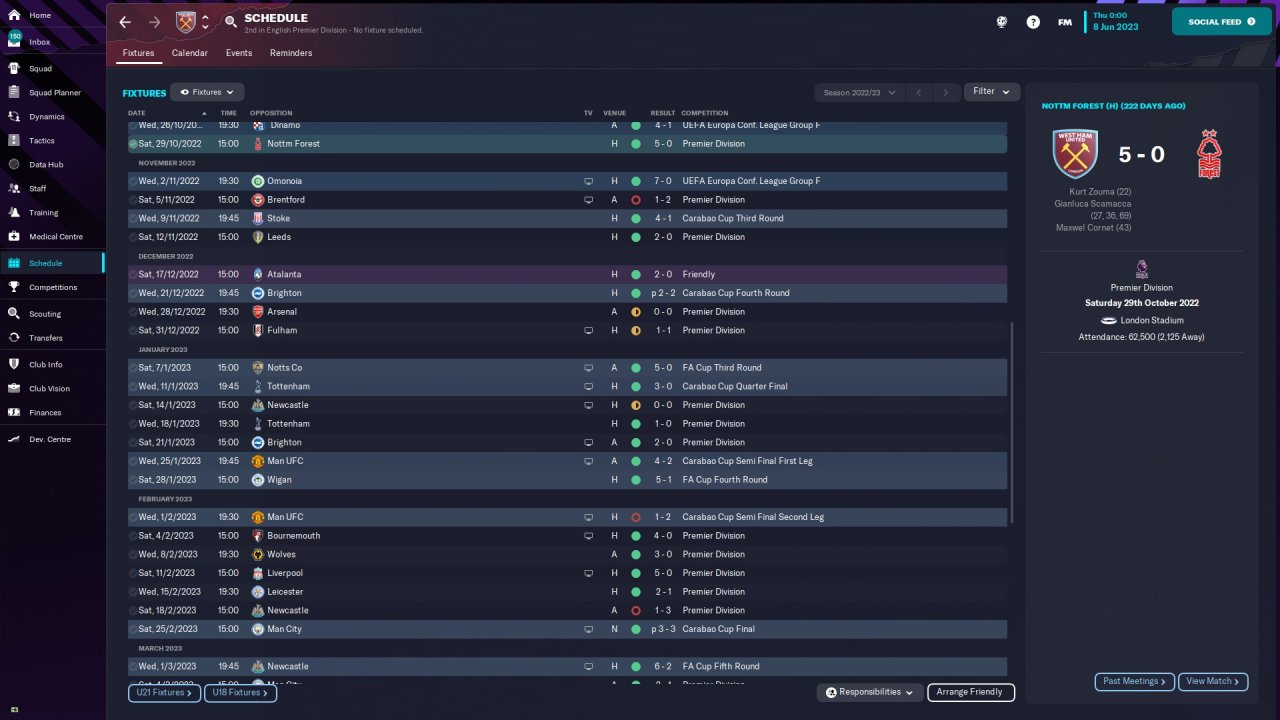Switch to the Fixtures tab

[x=139, y=53]
